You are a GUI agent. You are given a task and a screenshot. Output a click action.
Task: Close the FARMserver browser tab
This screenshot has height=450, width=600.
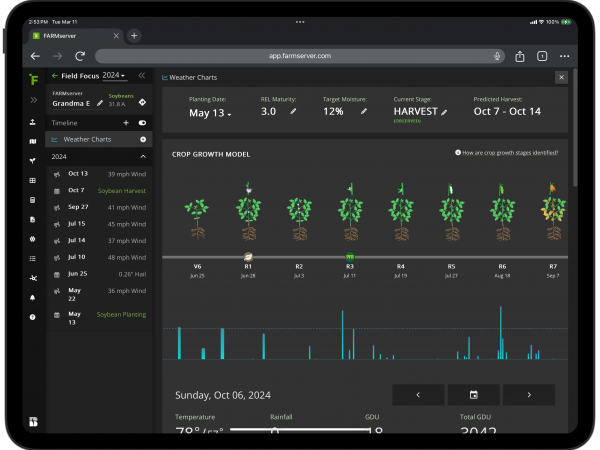(x=116, y=36)
